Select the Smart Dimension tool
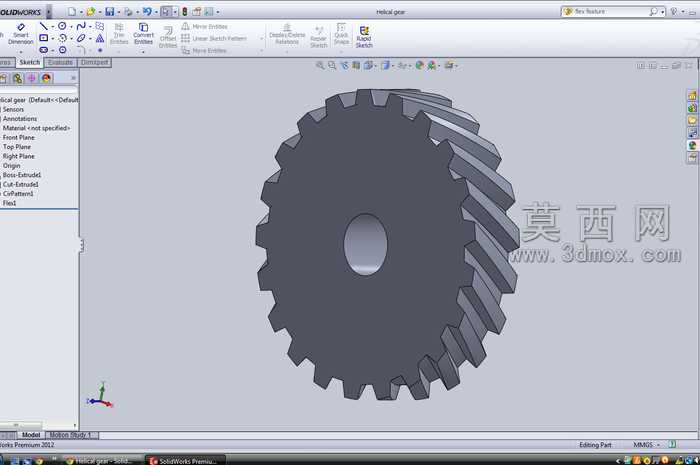 click(21, 33)
